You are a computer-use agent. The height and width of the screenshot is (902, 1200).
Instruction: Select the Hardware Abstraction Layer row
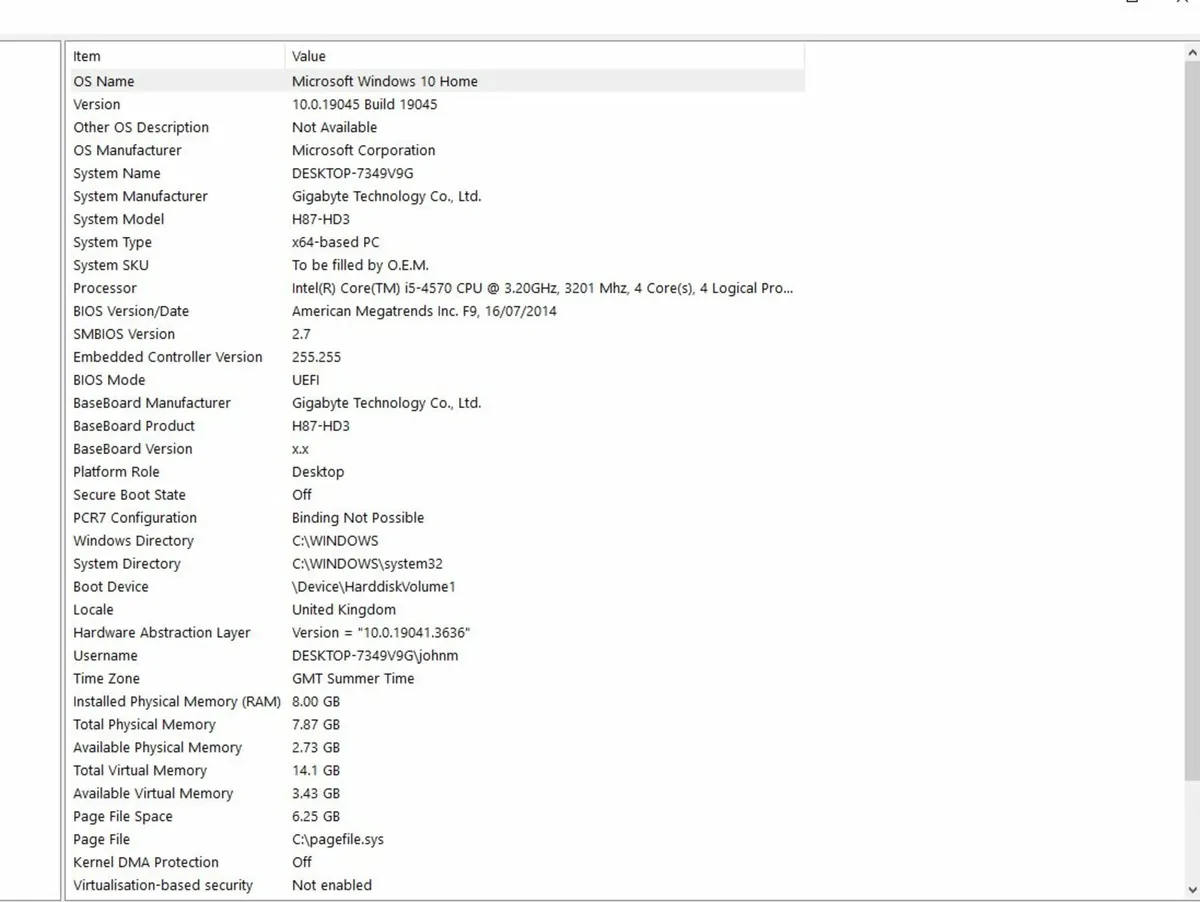point(162,634)
